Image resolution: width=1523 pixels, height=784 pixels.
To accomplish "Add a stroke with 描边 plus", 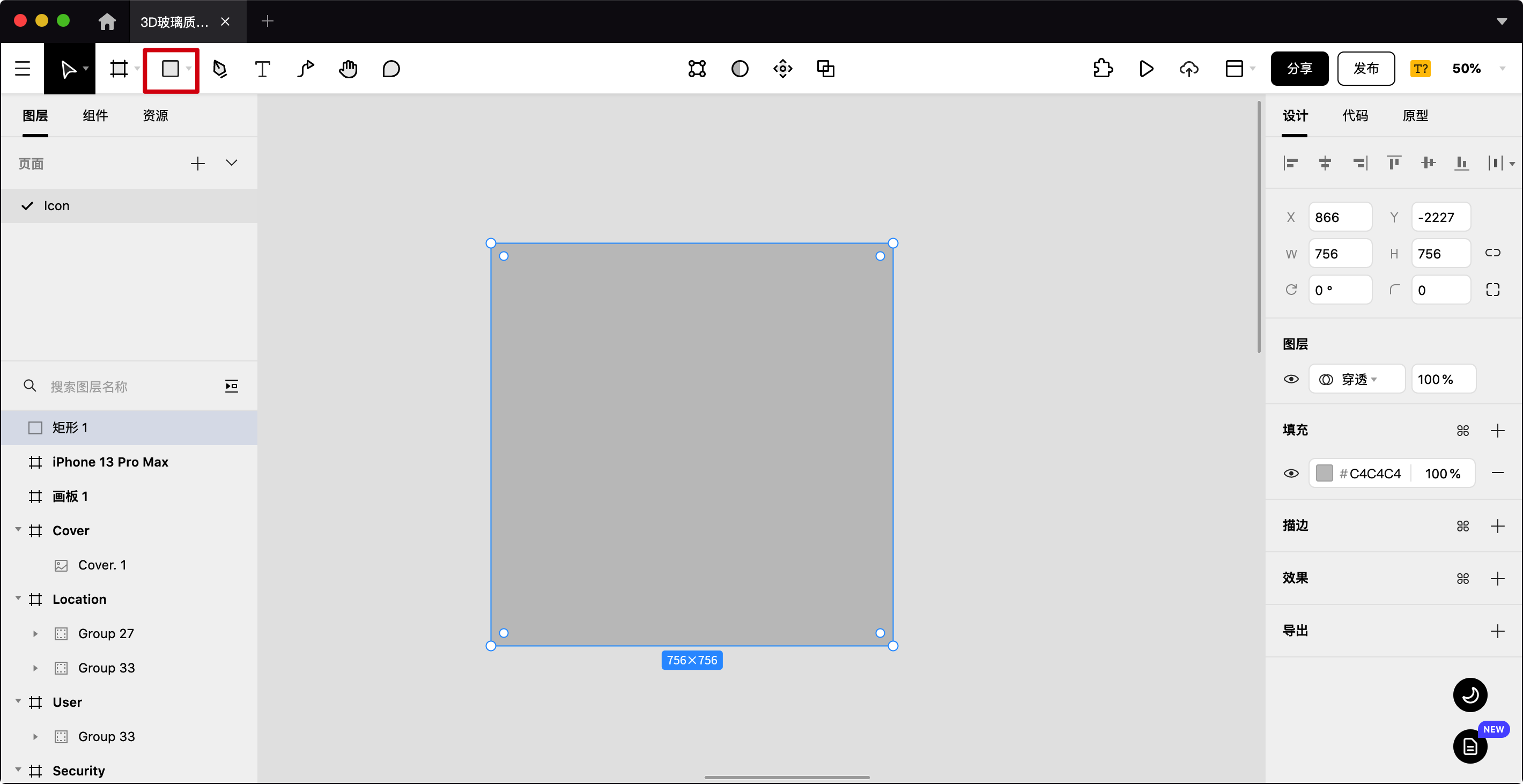I will point(1497,526).
